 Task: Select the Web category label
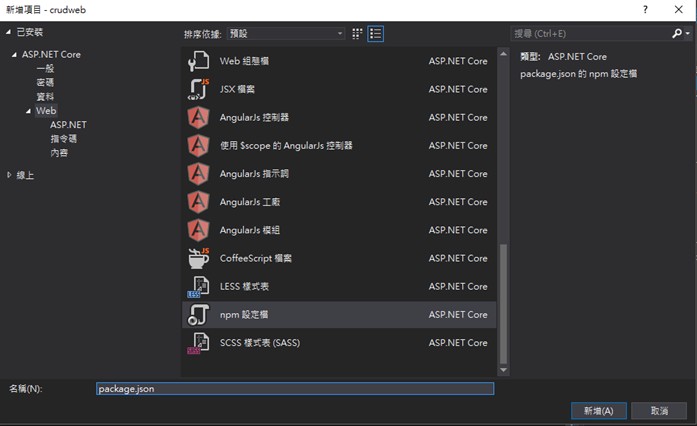[46, 111]
